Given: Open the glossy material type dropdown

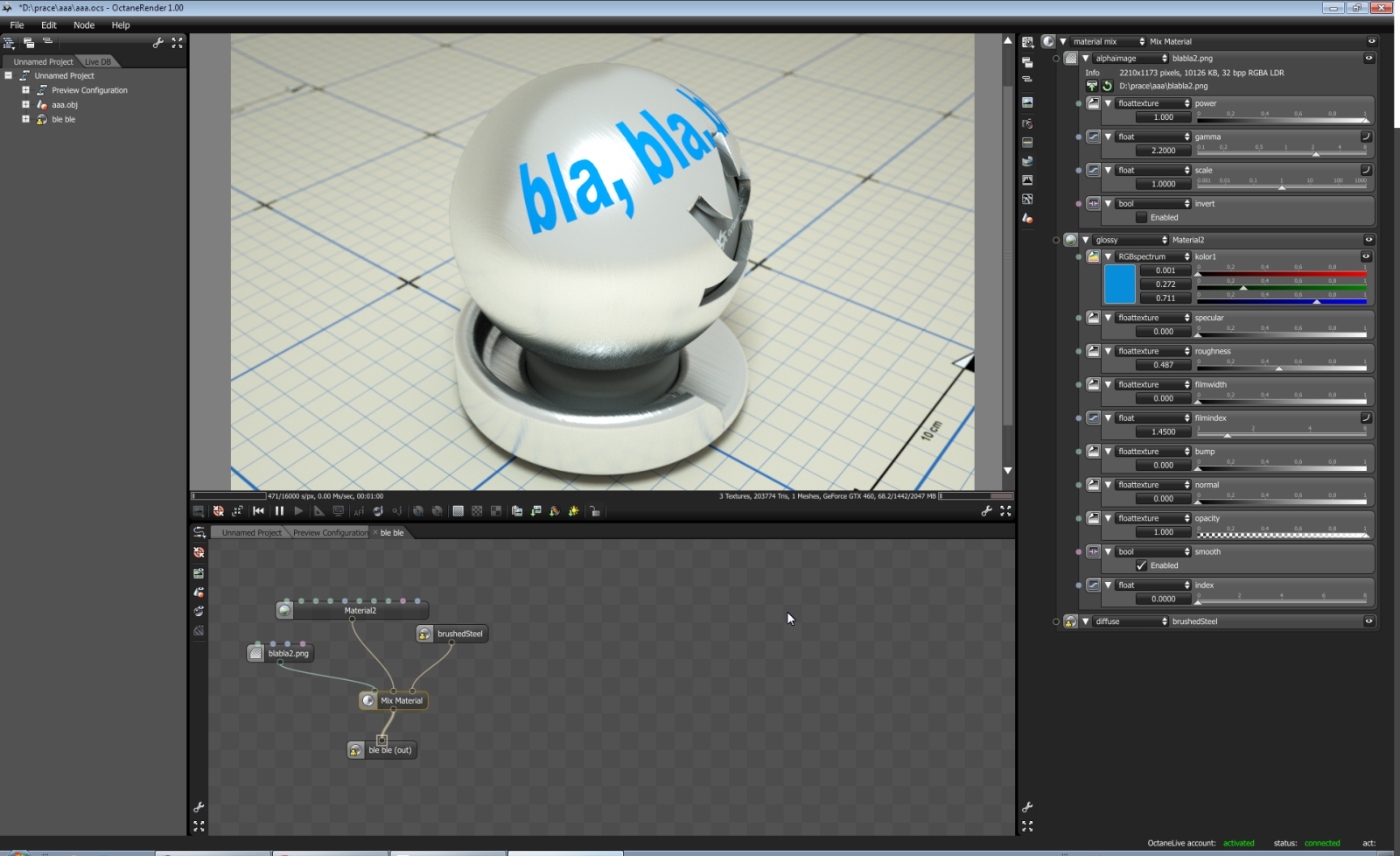Looking at the screenshot, I should pos(1130,240).
